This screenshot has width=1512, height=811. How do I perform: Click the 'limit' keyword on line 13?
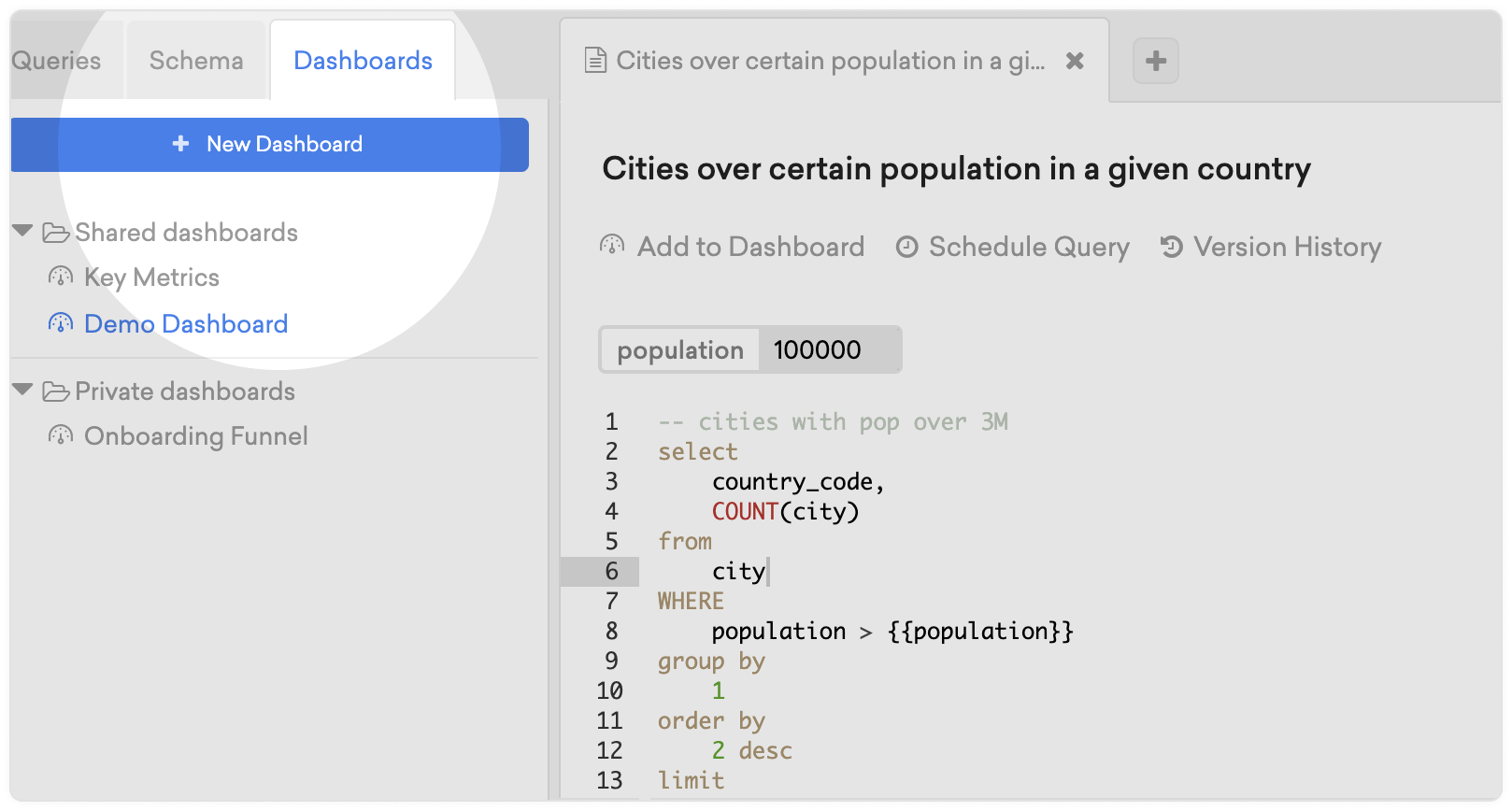[691, 780]
